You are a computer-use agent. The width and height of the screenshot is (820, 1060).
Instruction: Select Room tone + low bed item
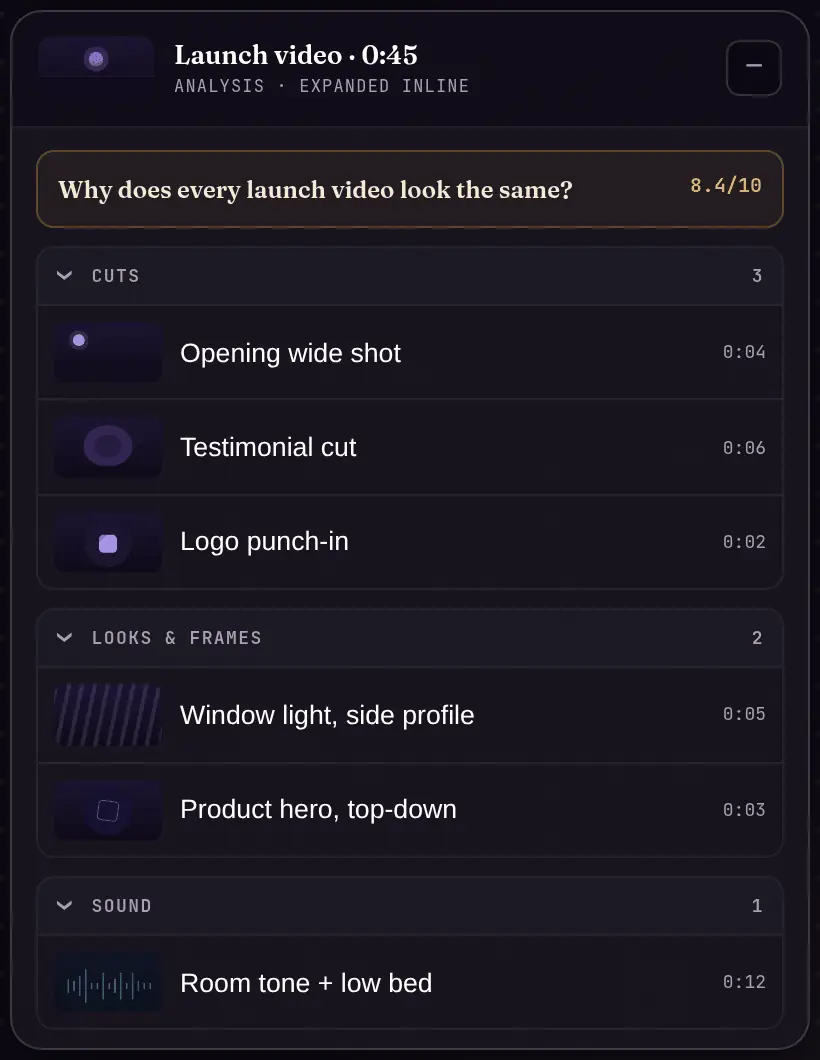[410, 982]
